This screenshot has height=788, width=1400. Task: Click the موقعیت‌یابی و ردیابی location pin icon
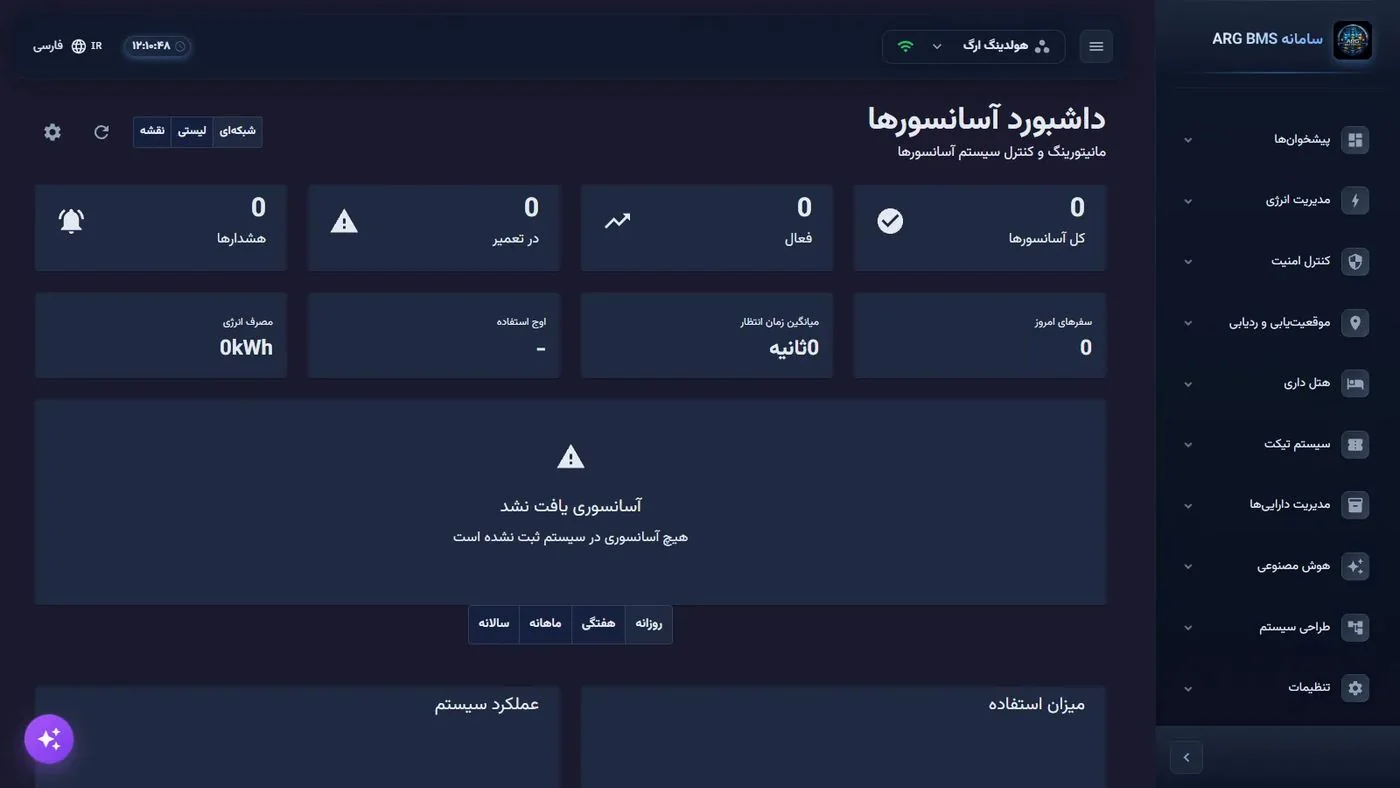pyautogui.click(x=1355, y=323)
